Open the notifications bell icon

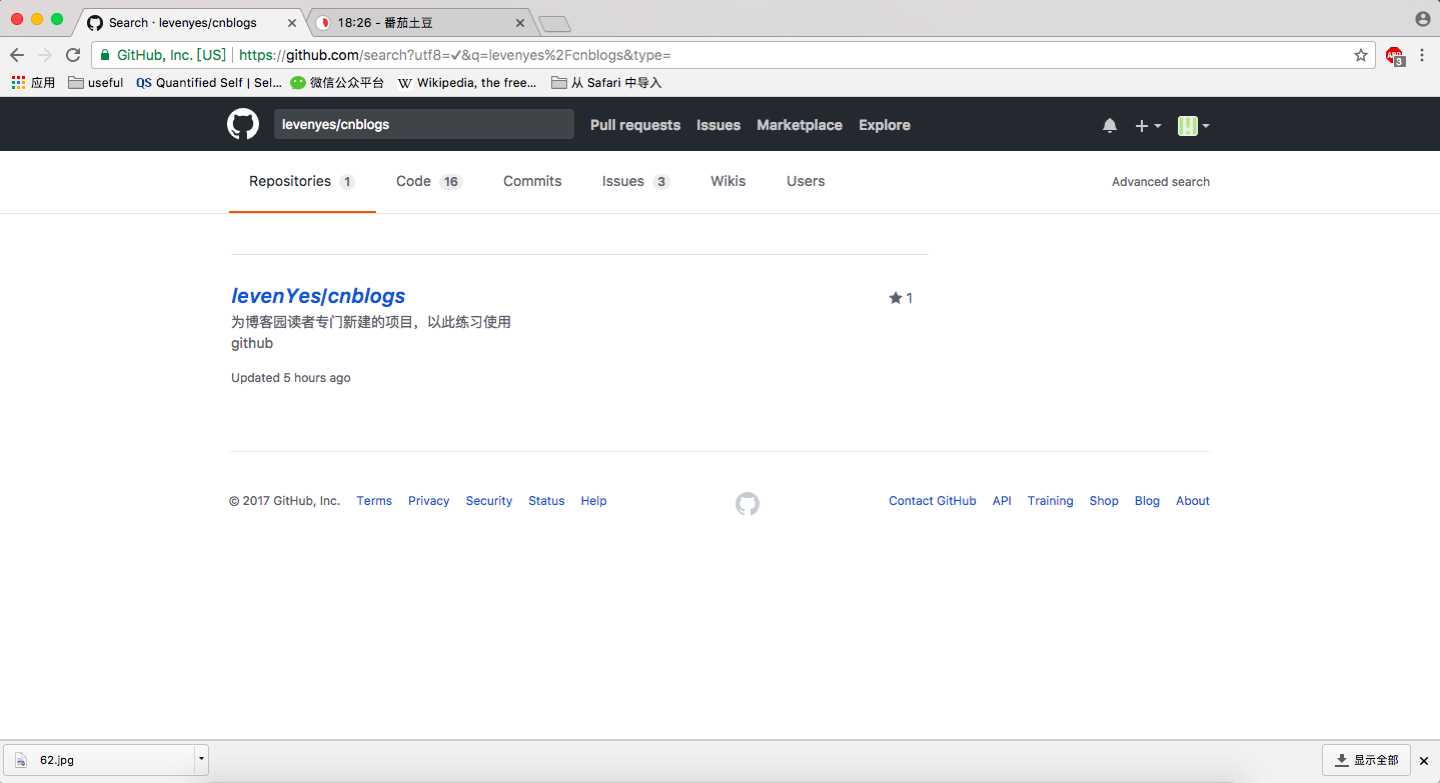coord(1110,125)
